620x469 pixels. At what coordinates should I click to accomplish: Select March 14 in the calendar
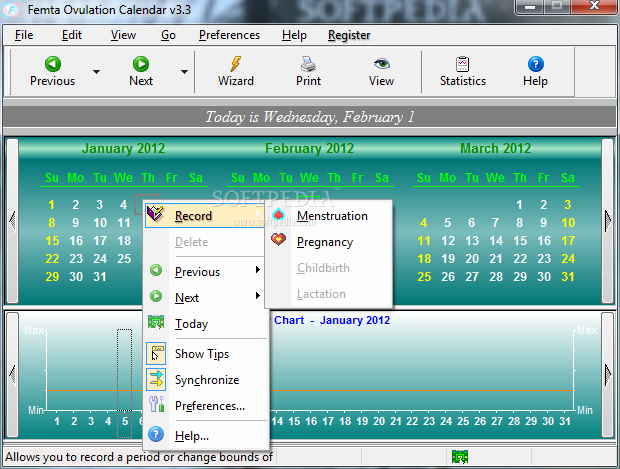pyautogui.click(x=496, y=241)
